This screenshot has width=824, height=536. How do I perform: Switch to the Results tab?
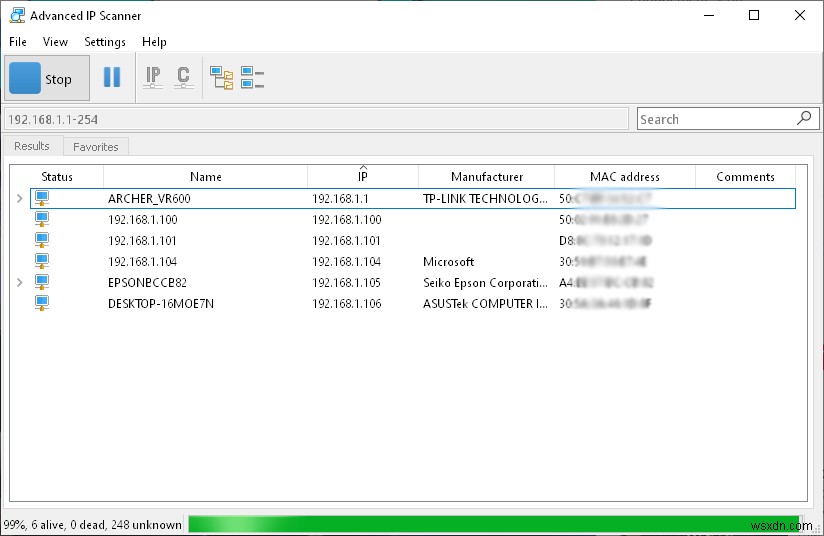(x=32, y=146)
